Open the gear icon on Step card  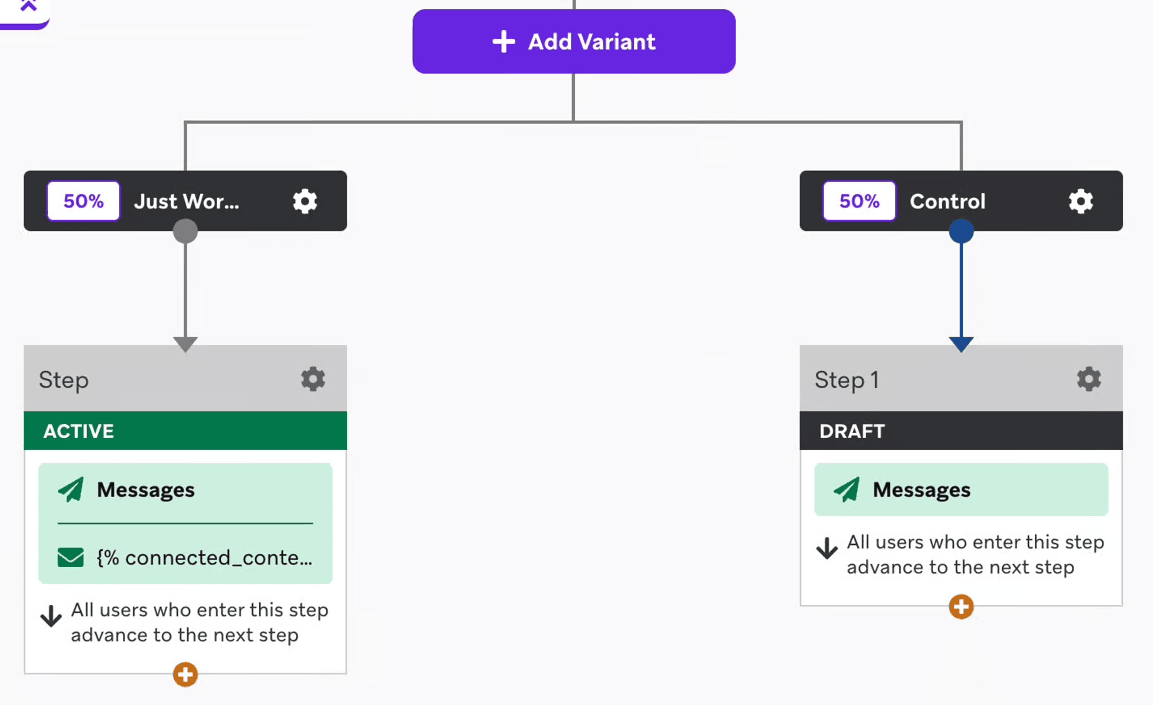point(313,379)
